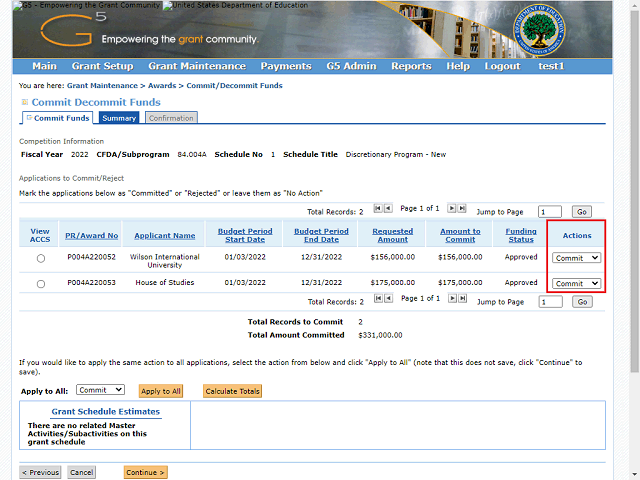Select View ACCS radio for P004A220053

pos(41,284)
